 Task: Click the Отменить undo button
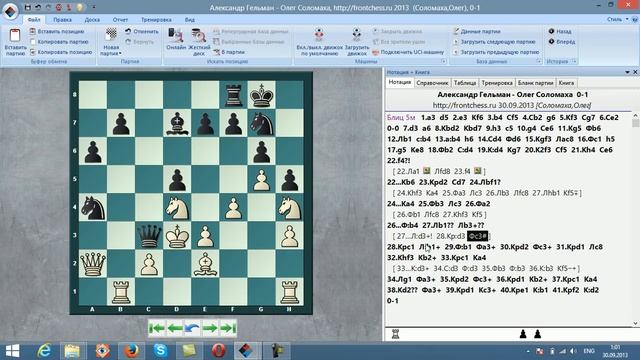coord(142,31)
